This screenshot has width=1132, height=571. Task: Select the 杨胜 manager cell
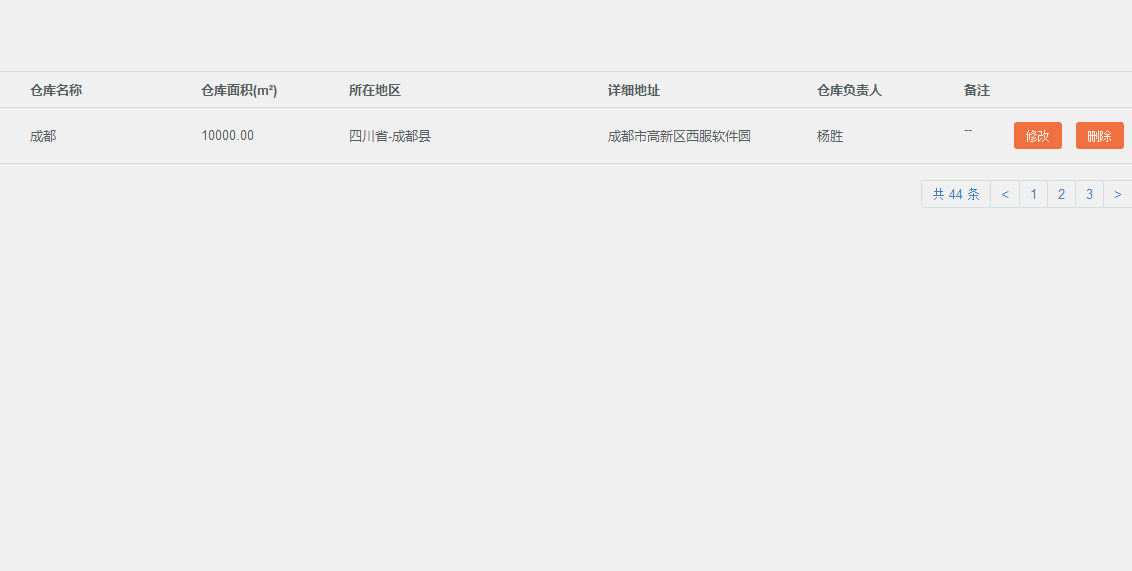coord(830,136)
